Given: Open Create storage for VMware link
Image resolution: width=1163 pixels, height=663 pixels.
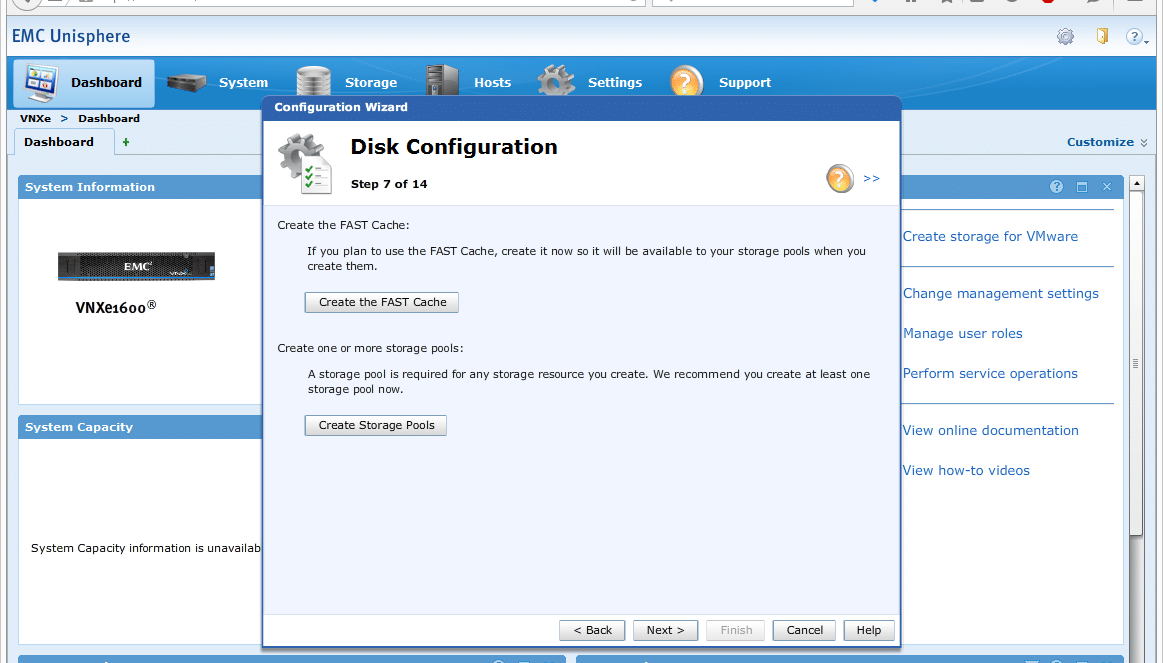Looking at the screenshot, I should coord(990,237).
